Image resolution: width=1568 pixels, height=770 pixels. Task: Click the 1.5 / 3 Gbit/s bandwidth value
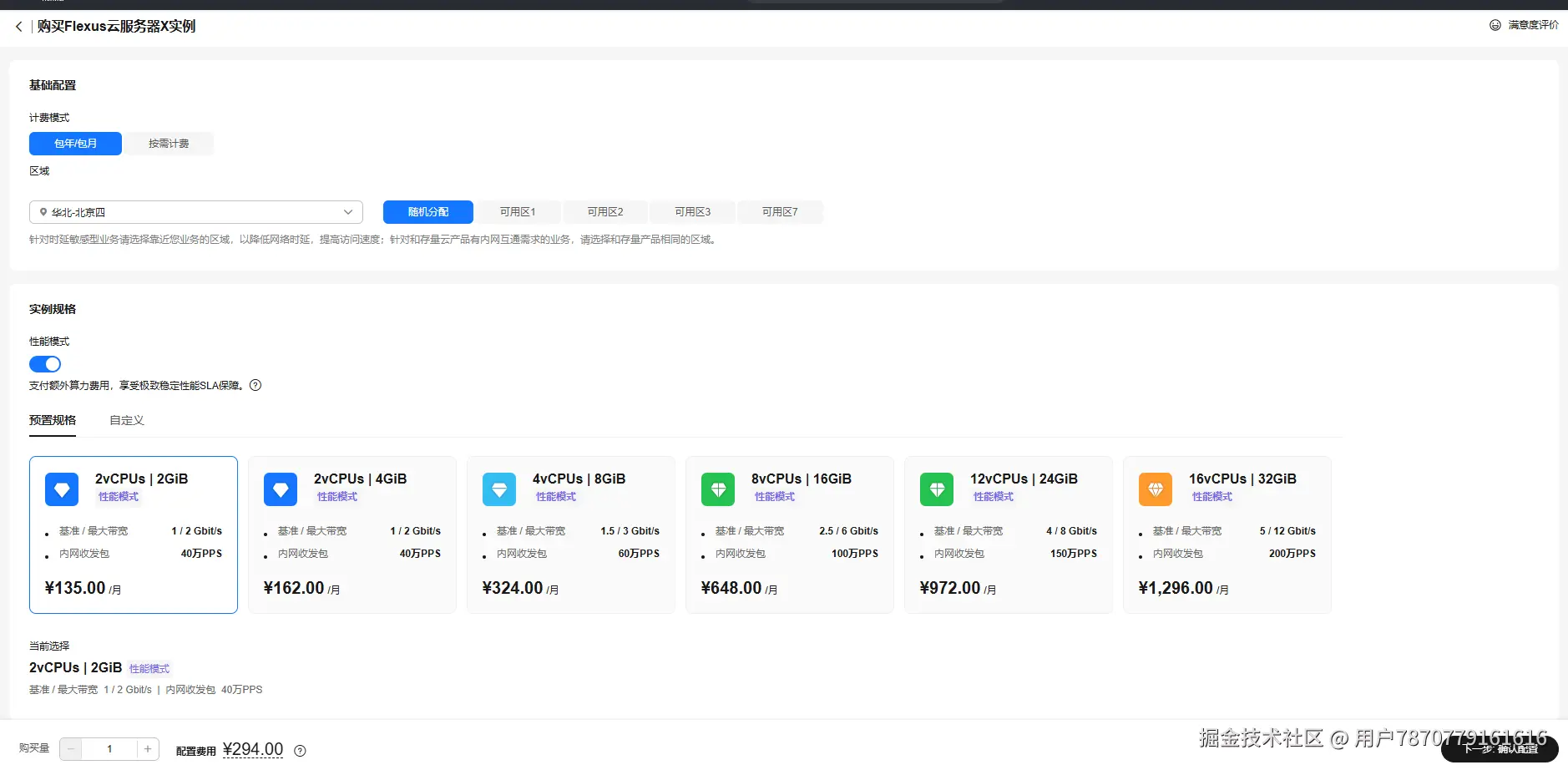[630, 531]
